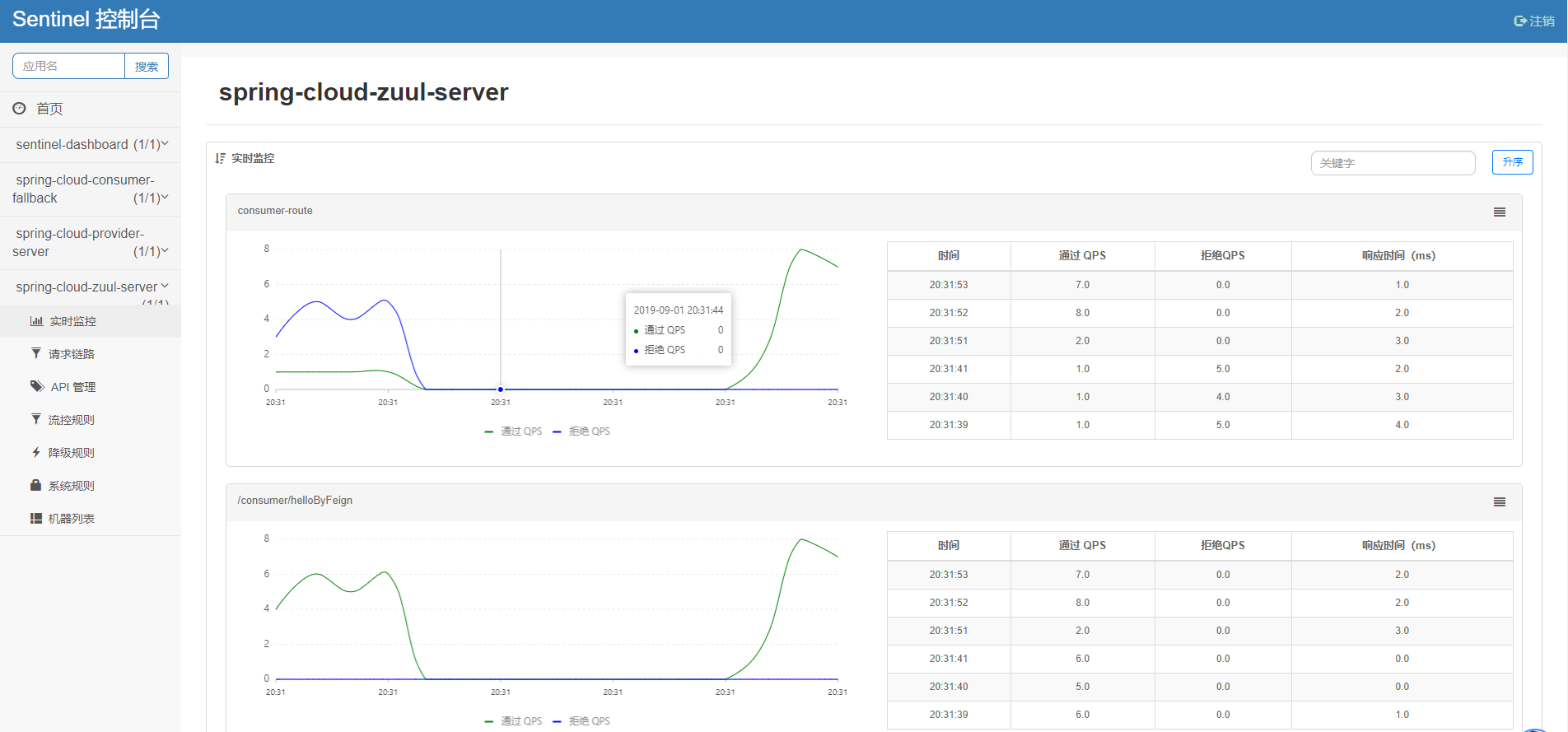This screenshot has height=732, width=1568.
Task: Focus the 应用名 search field
Action: click(x=68, y=67)
